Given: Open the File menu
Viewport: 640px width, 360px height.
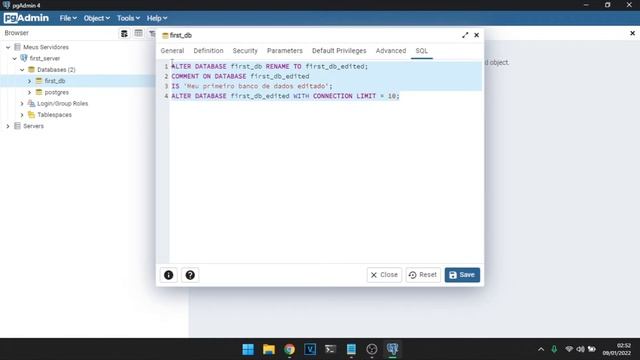Looking at the screenshot, I should click(x=68, y=18).
